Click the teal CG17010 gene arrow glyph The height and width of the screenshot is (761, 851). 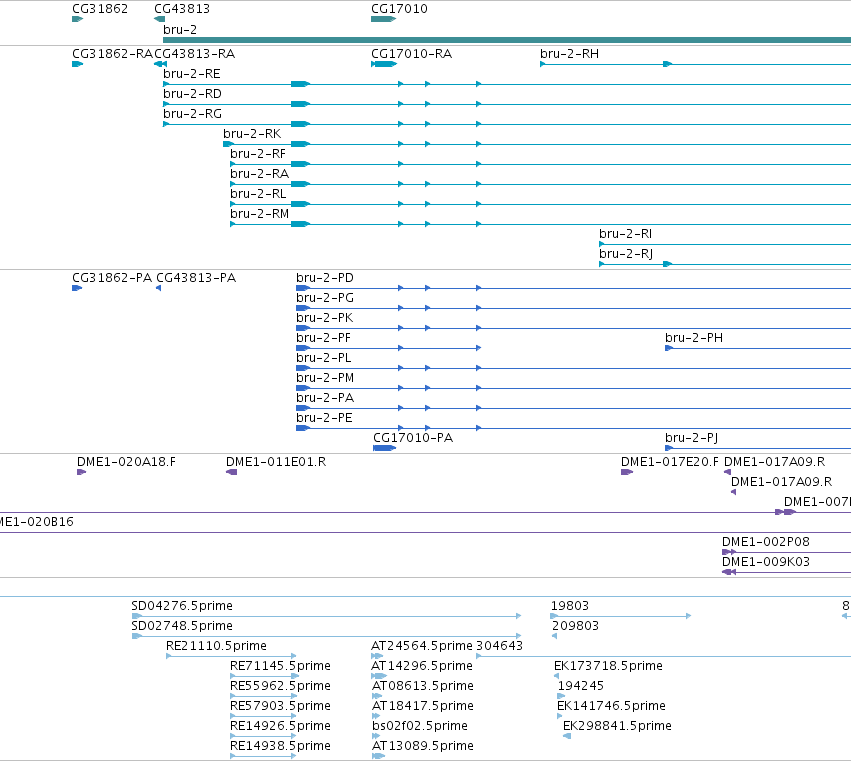[x=383, y=19]
